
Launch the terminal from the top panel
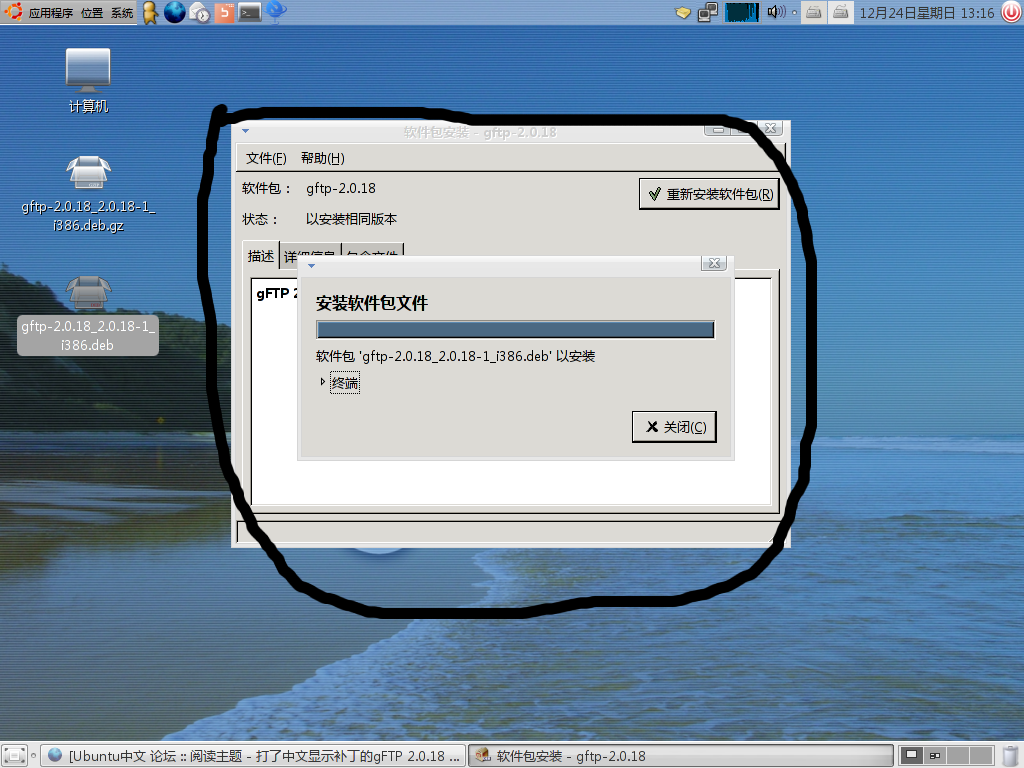click(249, 12)
